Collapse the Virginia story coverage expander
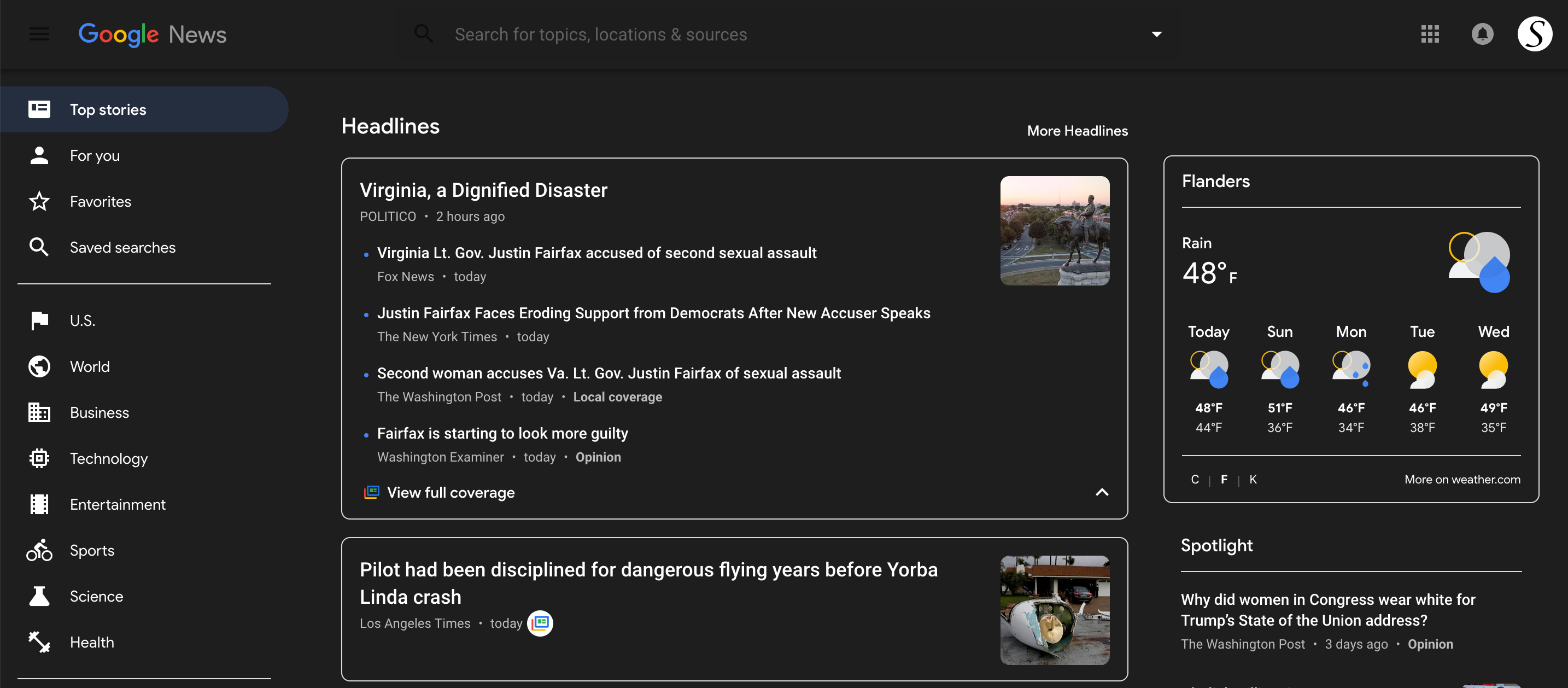The image size is (1568, 688). point(1100,492)
